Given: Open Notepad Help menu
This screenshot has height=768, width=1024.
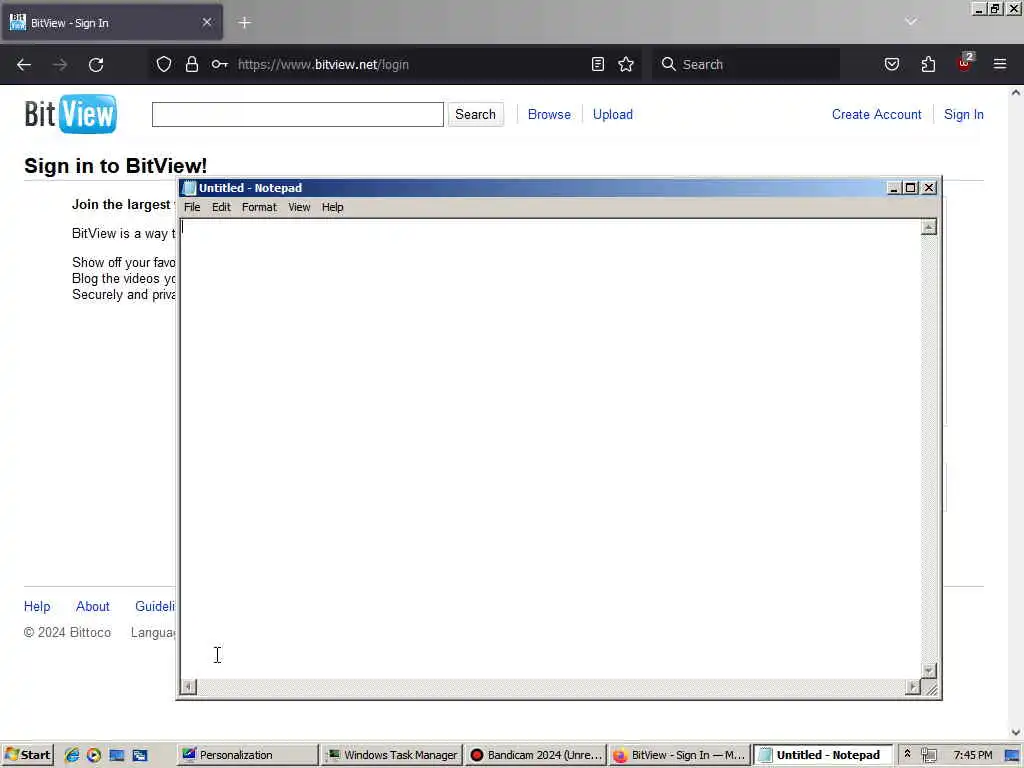Looking at the screenshot, I should point(332,207).
